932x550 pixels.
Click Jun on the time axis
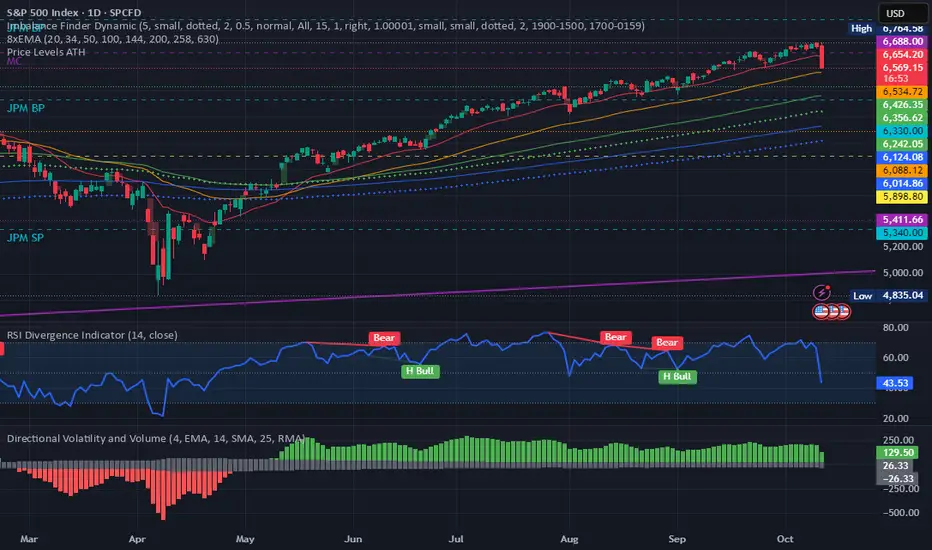[353, 539]
